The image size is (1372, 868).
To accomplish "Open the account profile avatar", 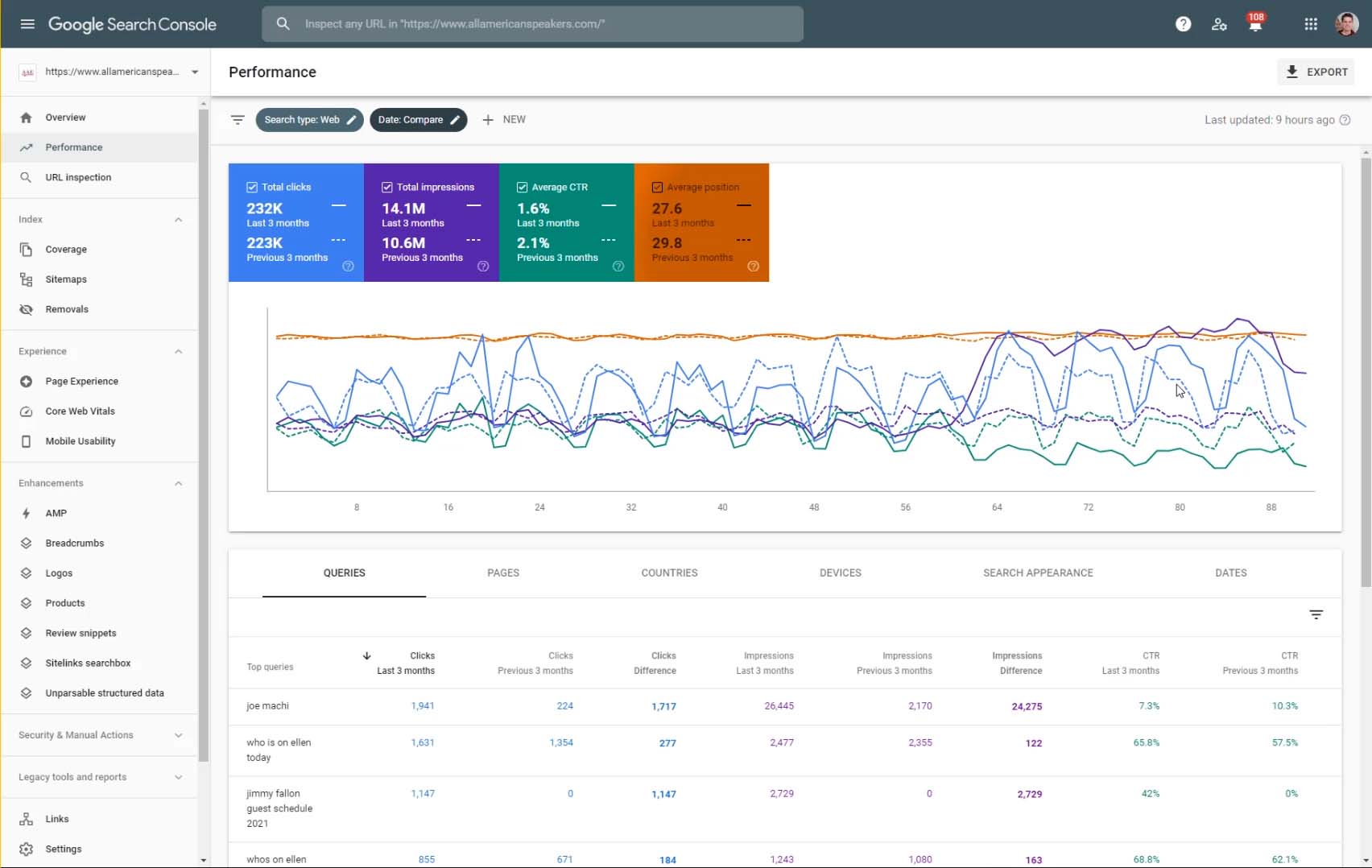I will [1347, 24].
